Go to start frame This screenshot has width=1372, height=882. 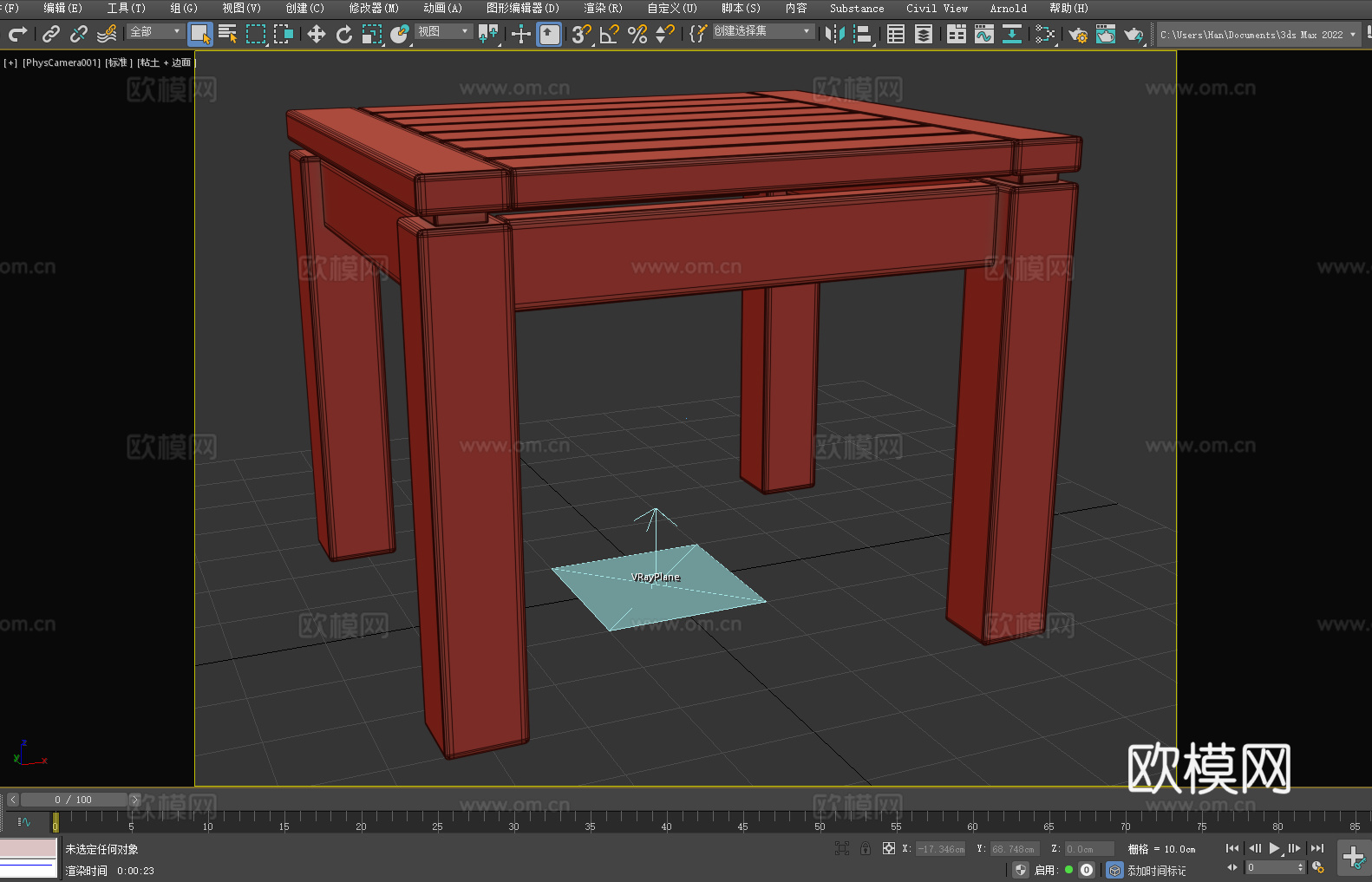[1232, 848]
